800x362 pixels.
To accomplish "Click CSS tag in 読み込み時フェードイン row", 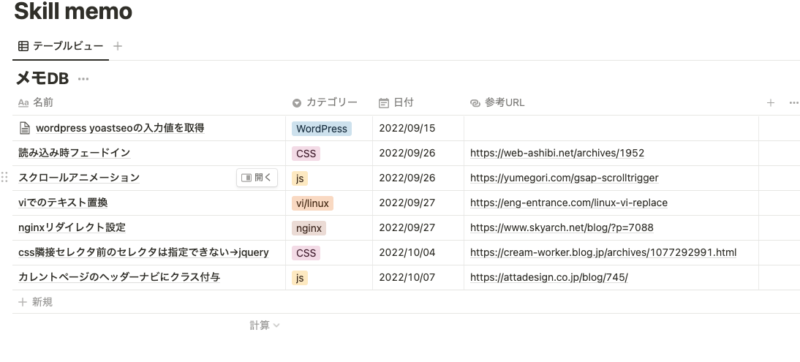I will point(306,153).
